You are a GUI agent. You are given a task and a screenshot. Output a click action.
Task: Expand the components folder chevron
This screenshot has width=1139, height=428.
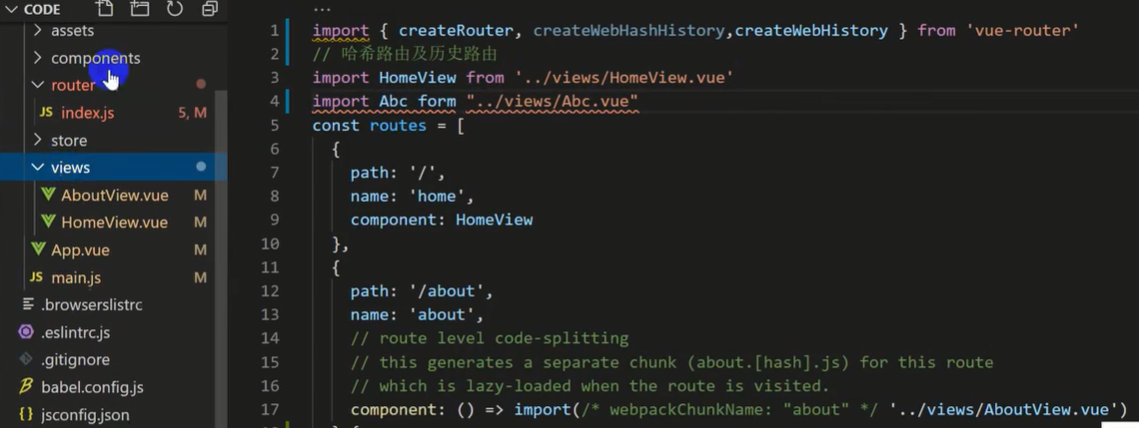[x=38, y=57]
